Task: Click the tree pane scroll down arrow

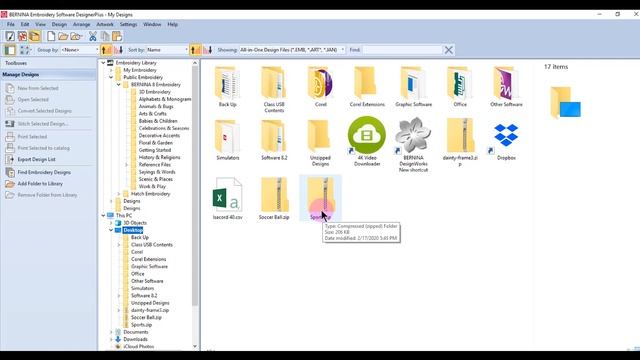Action: 195,346
